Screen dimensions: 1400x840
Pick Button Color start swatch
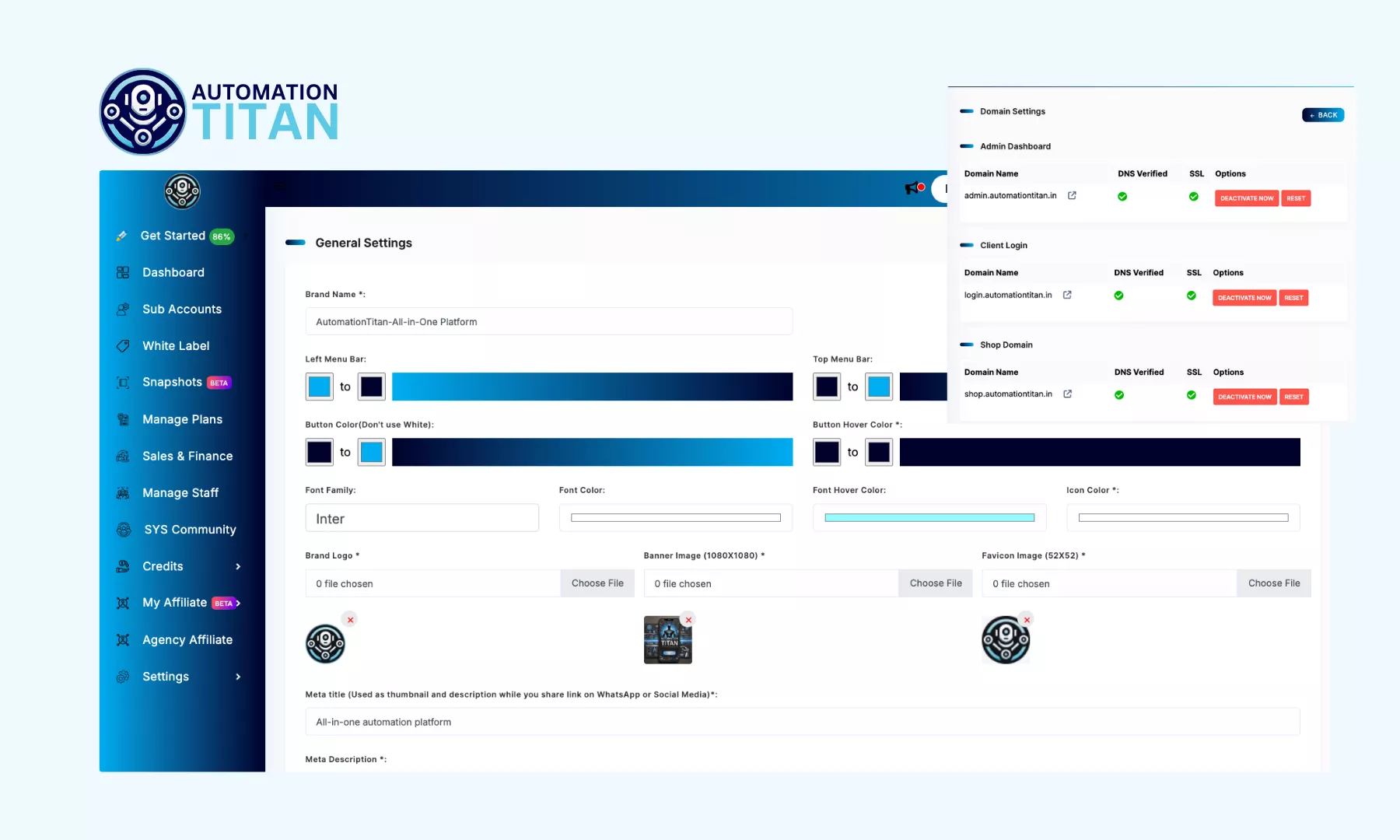point(320,452)
